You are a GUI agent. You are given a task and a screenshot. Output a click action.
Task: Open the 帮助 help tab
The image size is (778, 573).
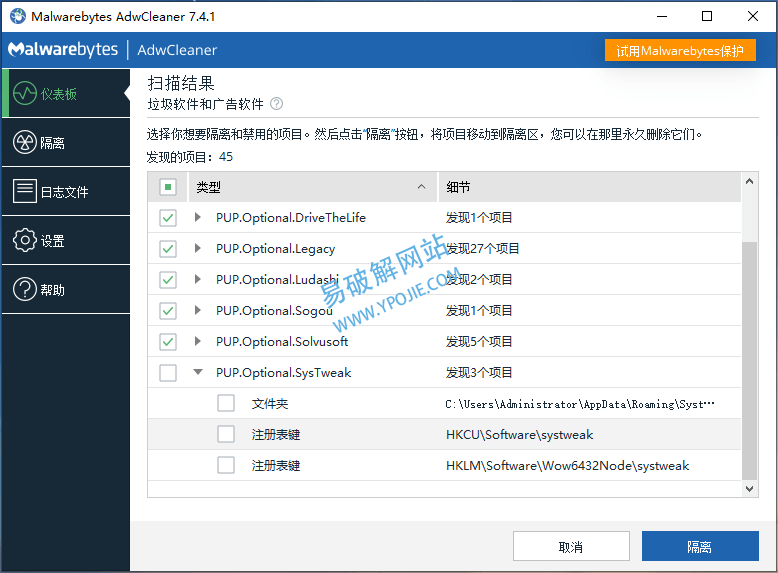65,289
